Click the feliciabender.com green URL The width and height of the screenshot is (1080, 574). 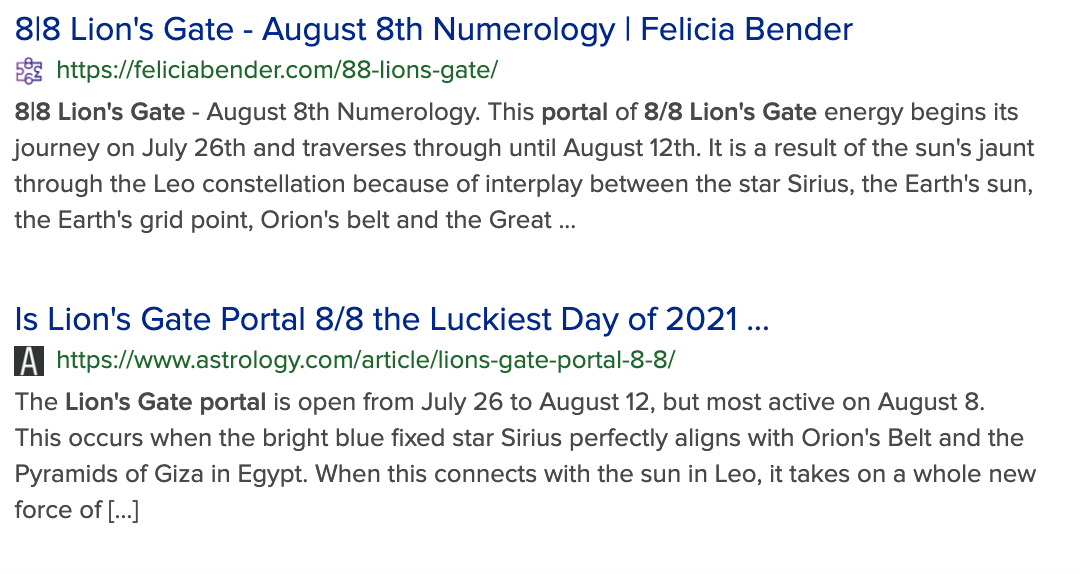277,71
